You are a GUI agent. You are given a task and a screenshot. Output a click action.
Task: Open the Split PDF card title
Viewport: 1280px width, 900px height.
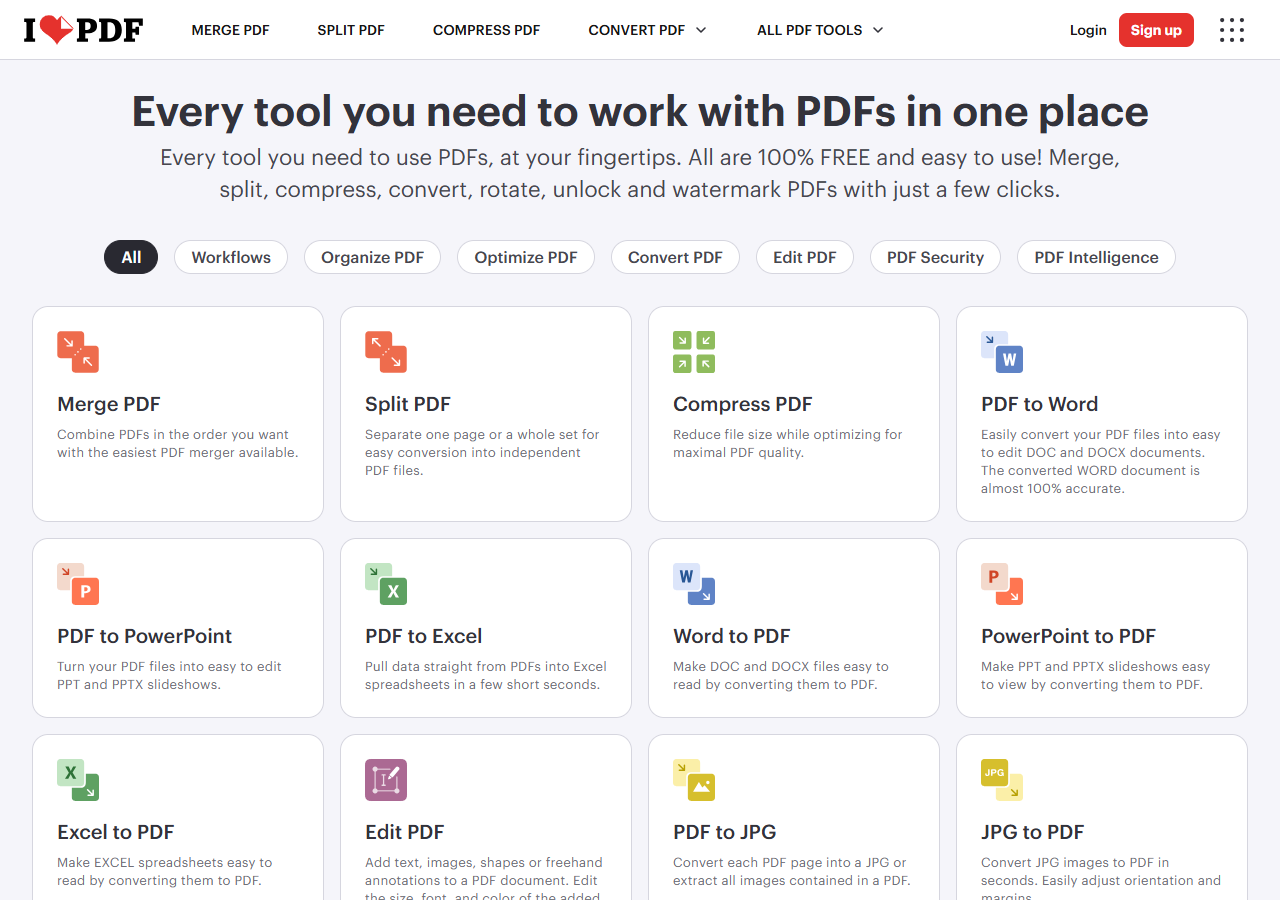tap(408, 404)
